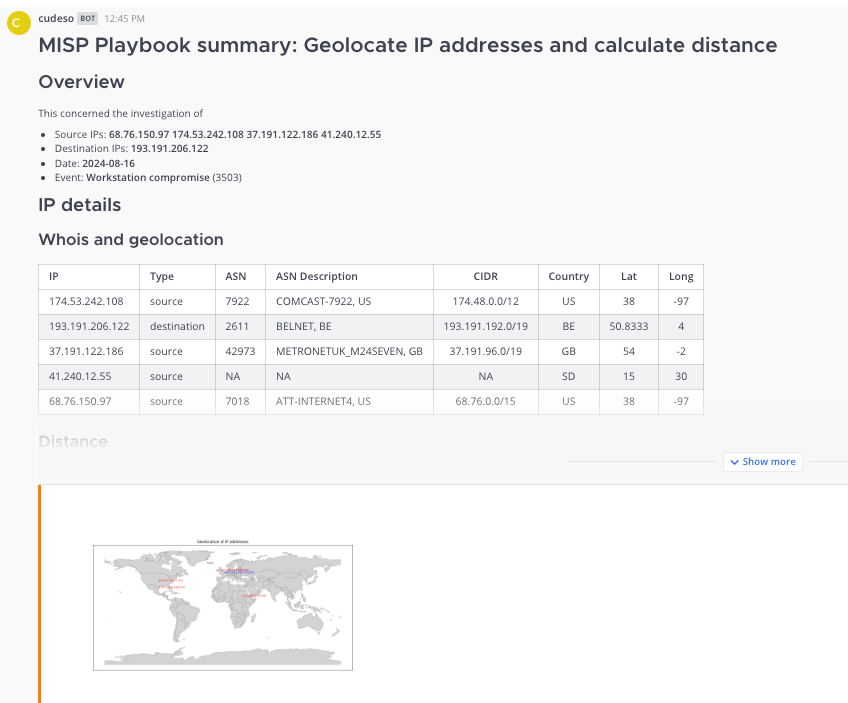Click the ASN column header

240,277
